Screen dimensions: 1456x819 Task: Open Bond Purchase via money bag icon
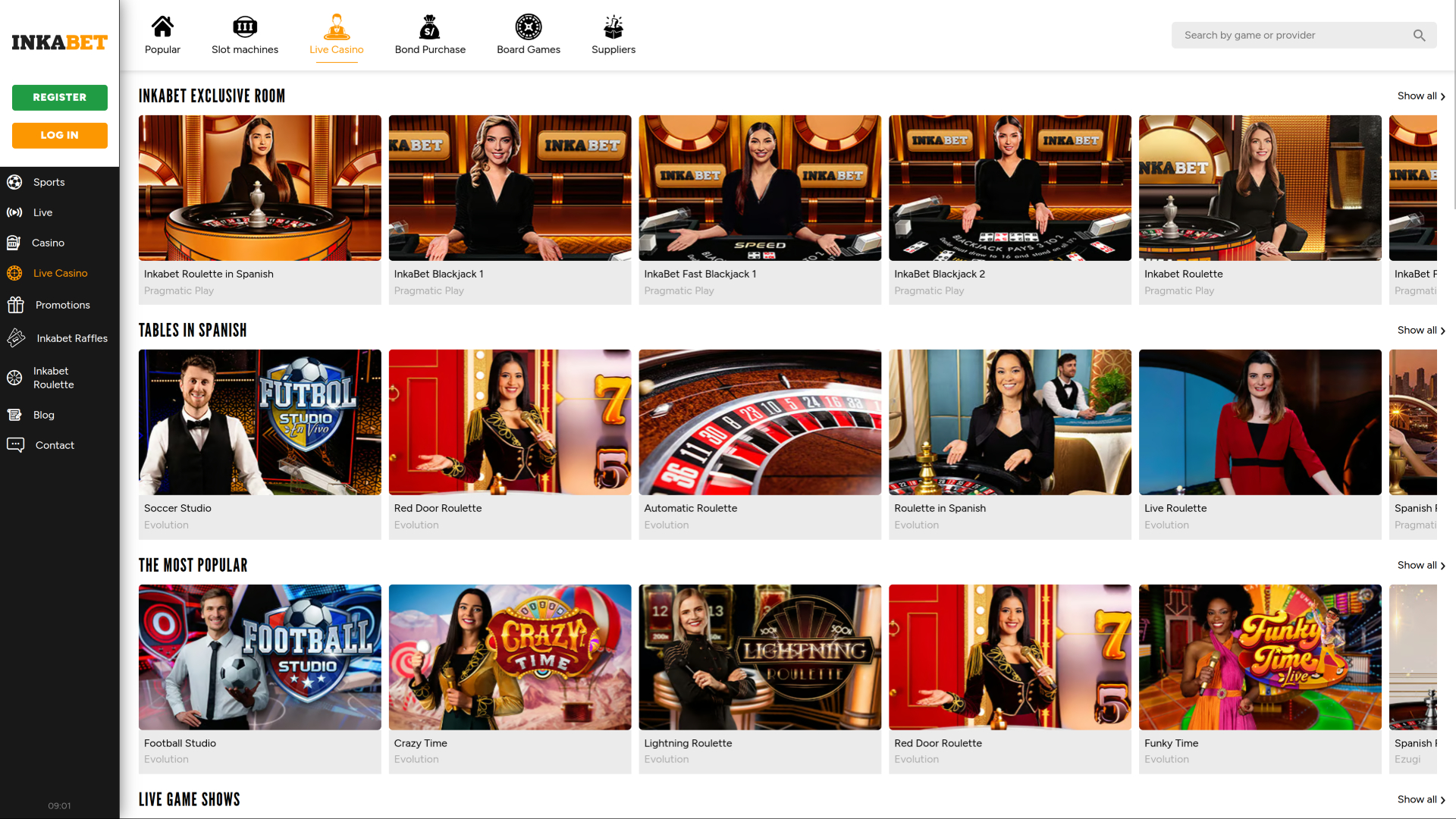click(429, 26)
